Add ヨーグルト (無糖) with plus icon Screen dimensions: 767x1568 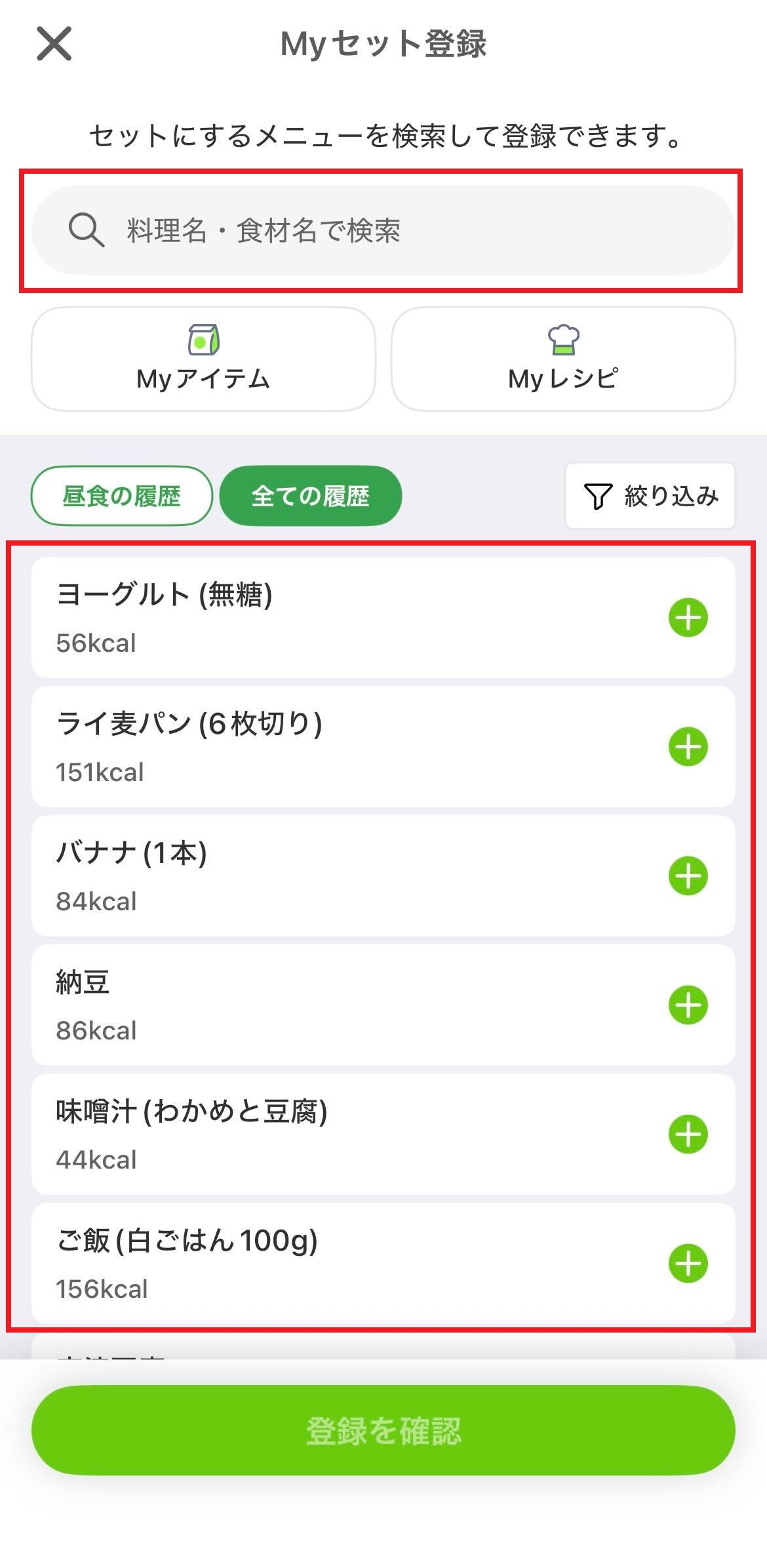688,617
